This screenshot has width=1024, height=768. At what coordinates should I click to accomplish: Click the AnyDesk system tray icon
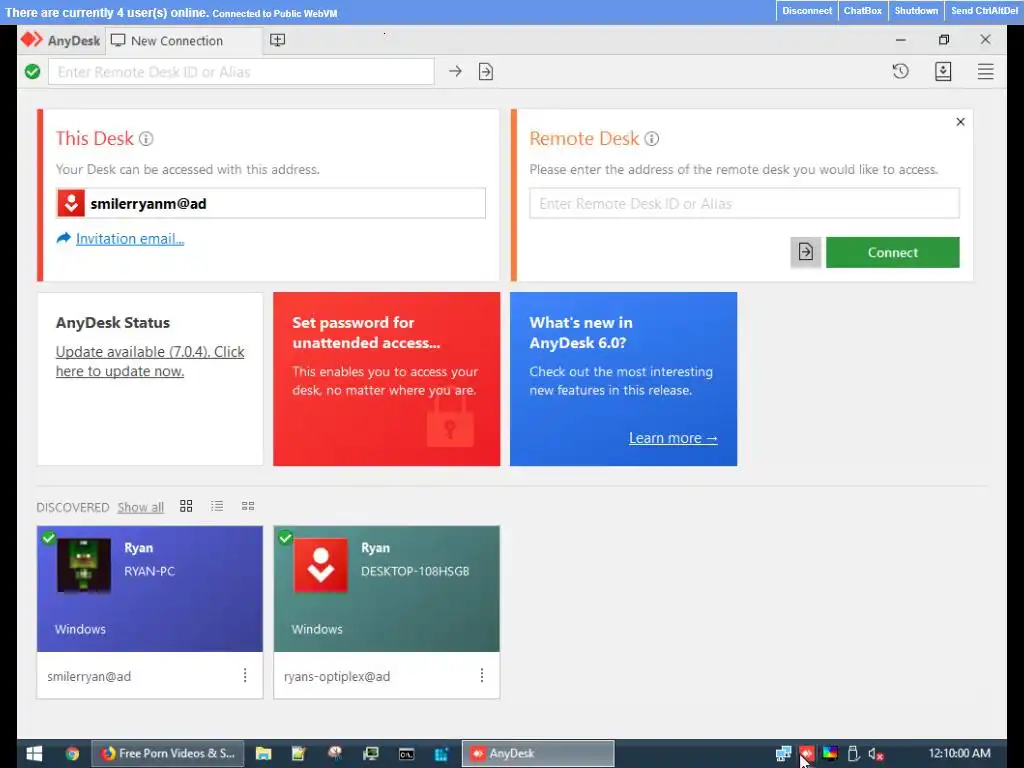coord(807,754)
